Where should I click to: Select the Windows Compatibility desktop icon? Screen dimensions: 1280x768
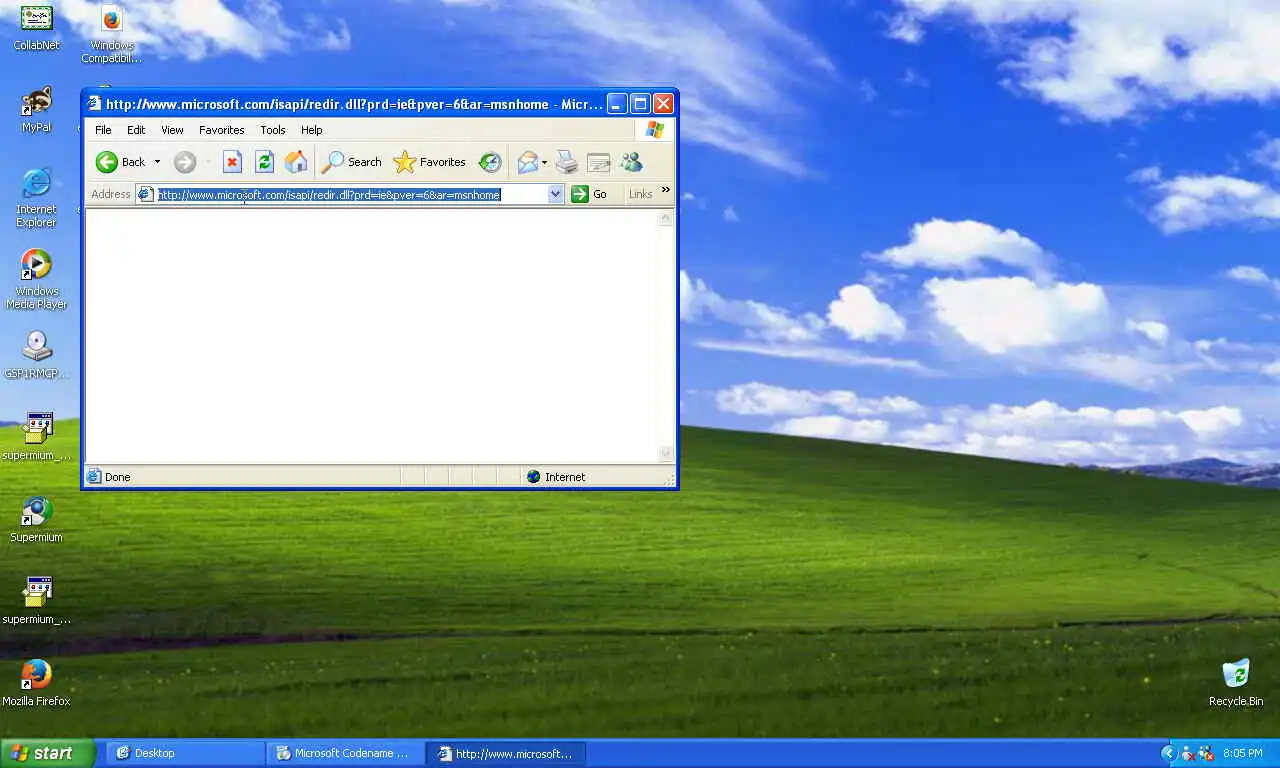point(112,34)
